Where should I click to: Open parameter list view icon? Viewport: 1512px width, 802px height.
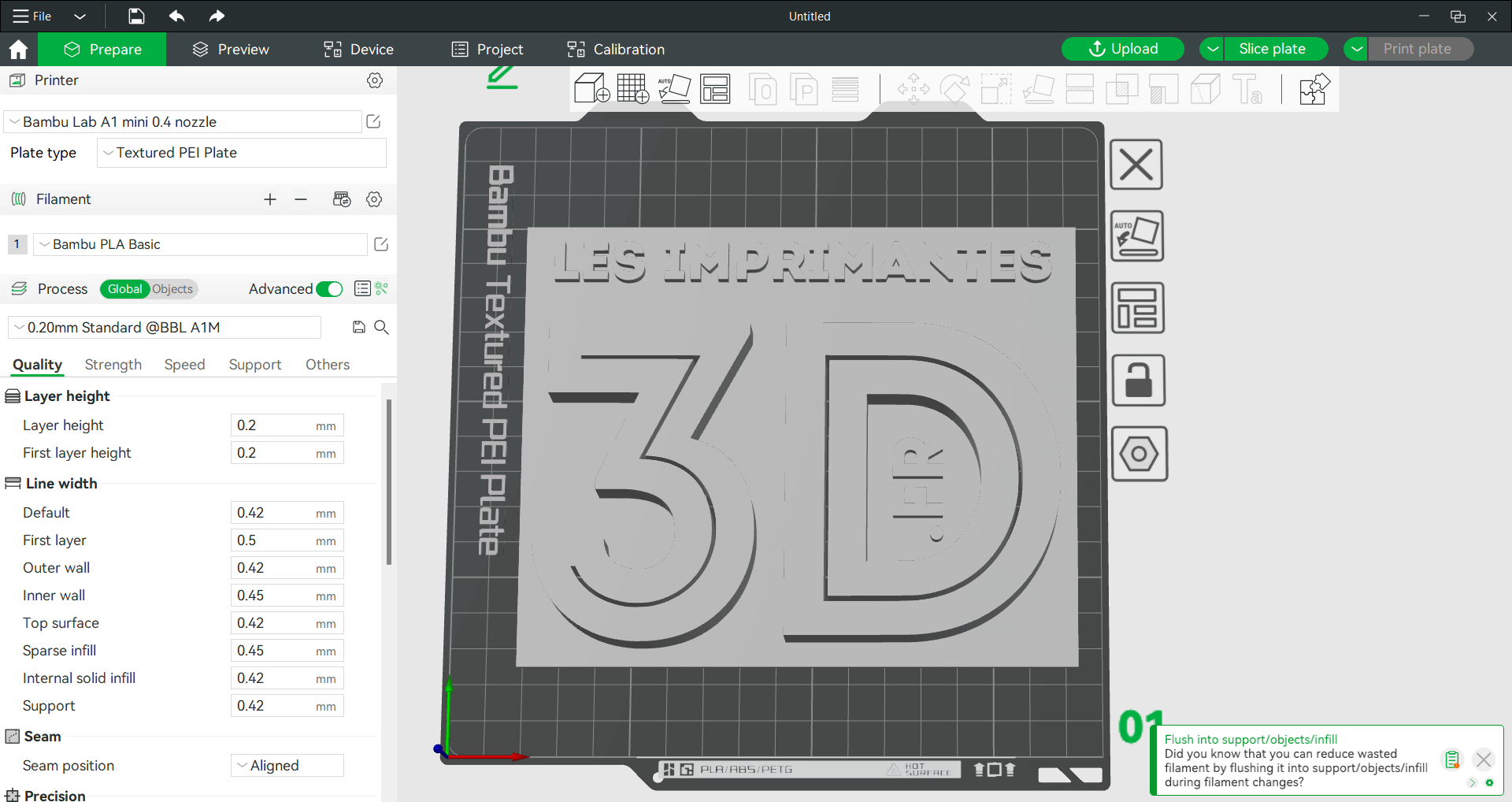(x=362, y=289)
